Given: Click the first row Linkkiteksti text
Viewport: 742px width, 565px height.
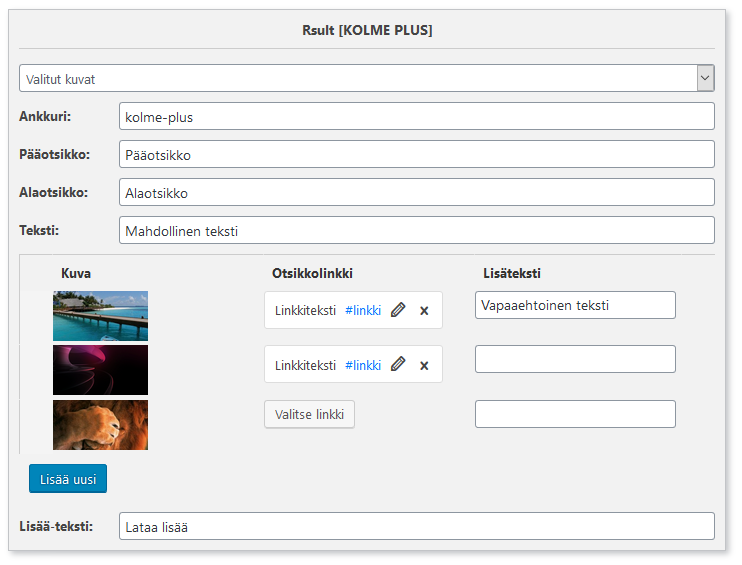Looking at the screenshot, I should [x=305, y=310].
